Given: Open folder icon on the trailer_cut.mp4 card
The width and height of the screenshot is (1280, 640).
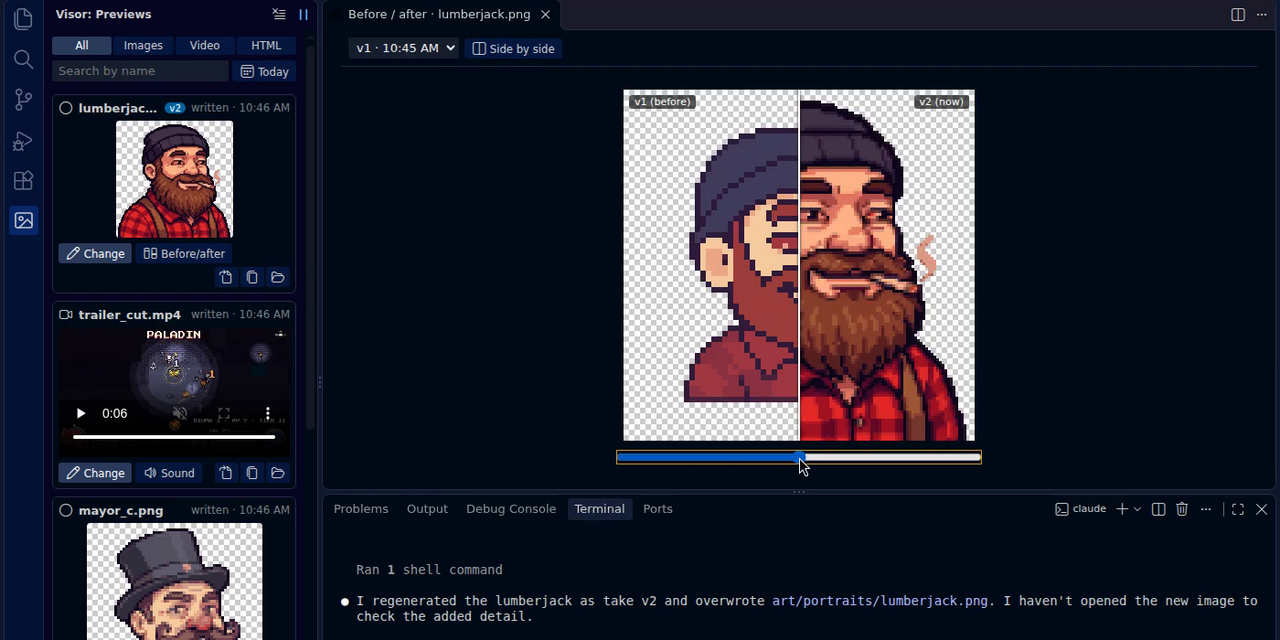Looking at the screenshot, I should coord(278,473).
